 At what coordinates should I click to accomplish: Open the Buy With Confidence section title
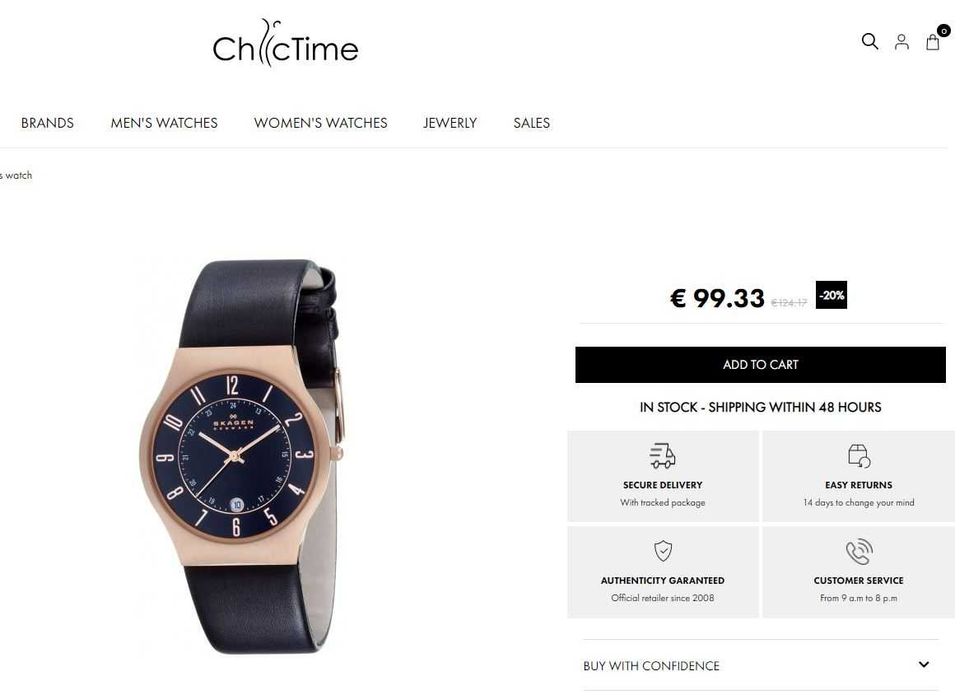651,666
